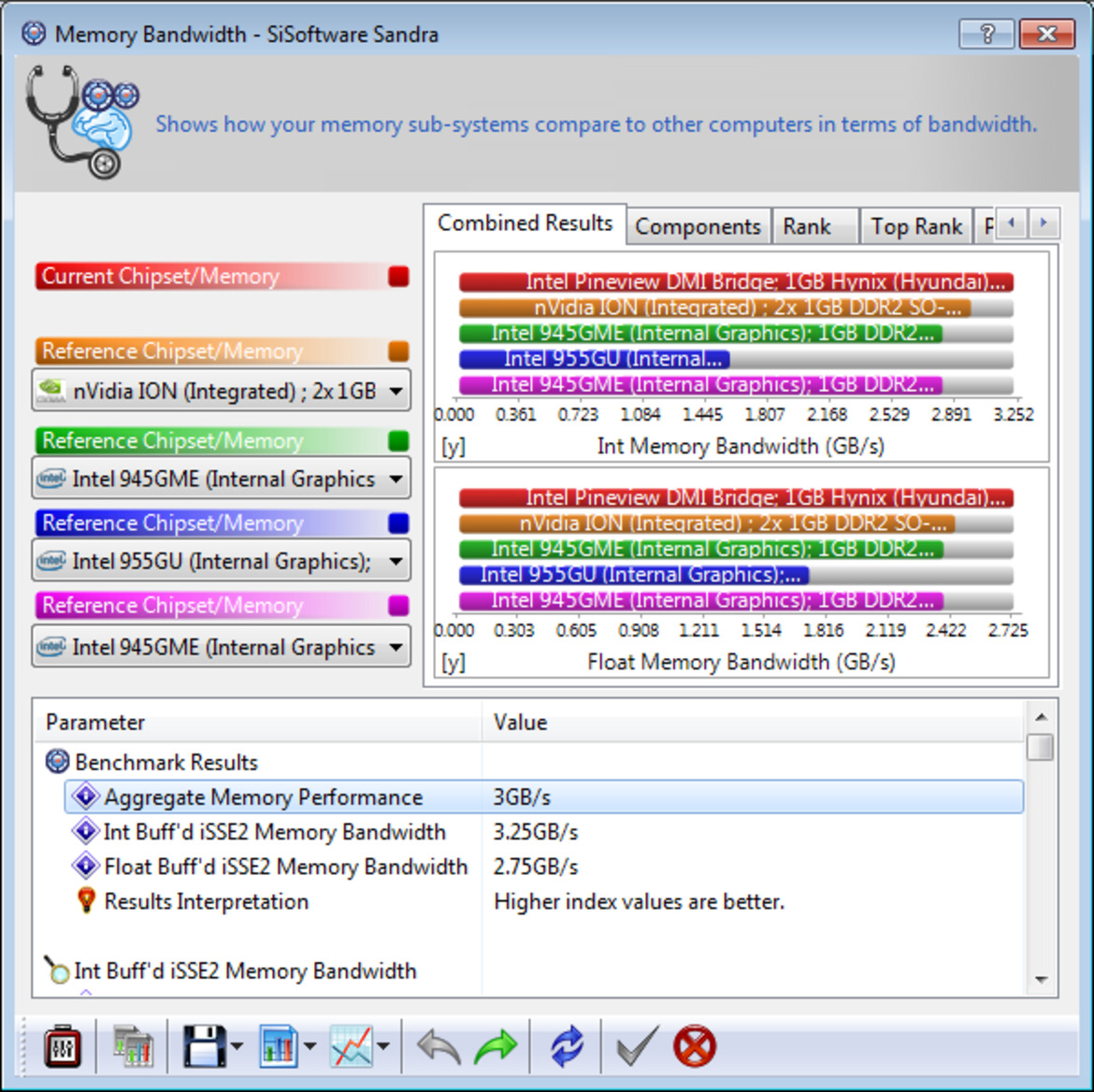Switch to the Rank tab
1094x1092 pixels.
coord(814,226)
